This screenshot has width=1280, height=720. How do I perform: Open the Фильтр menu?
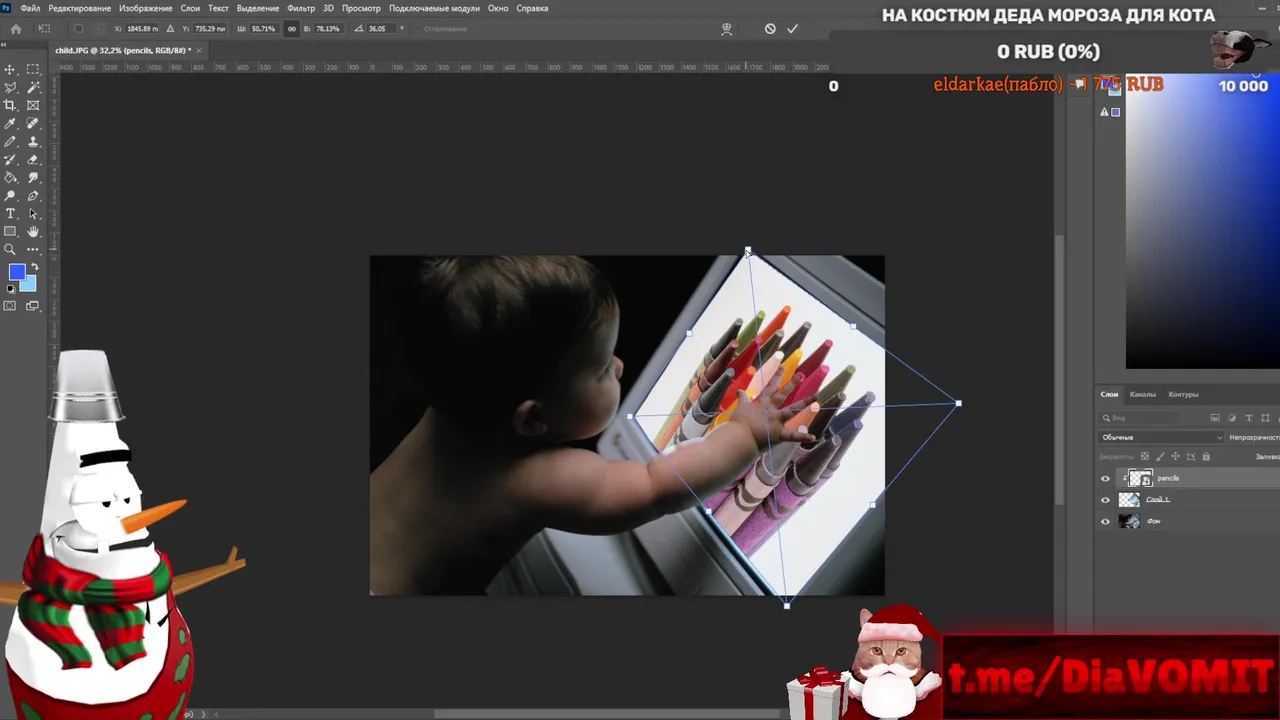300,8
